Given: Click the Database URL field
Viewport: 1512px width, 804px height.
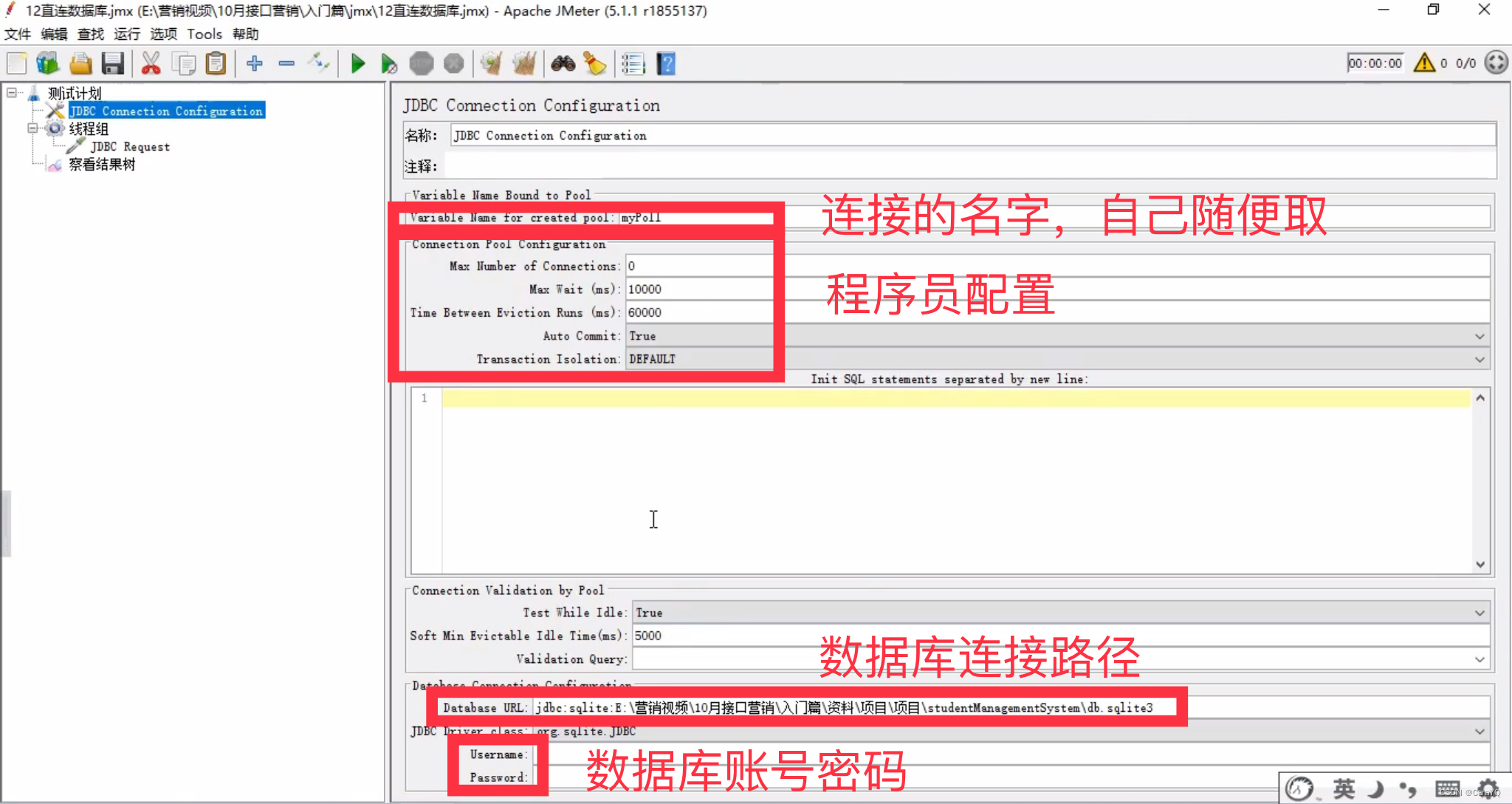Looking at the screenshot, I should tap(1010, 707).
